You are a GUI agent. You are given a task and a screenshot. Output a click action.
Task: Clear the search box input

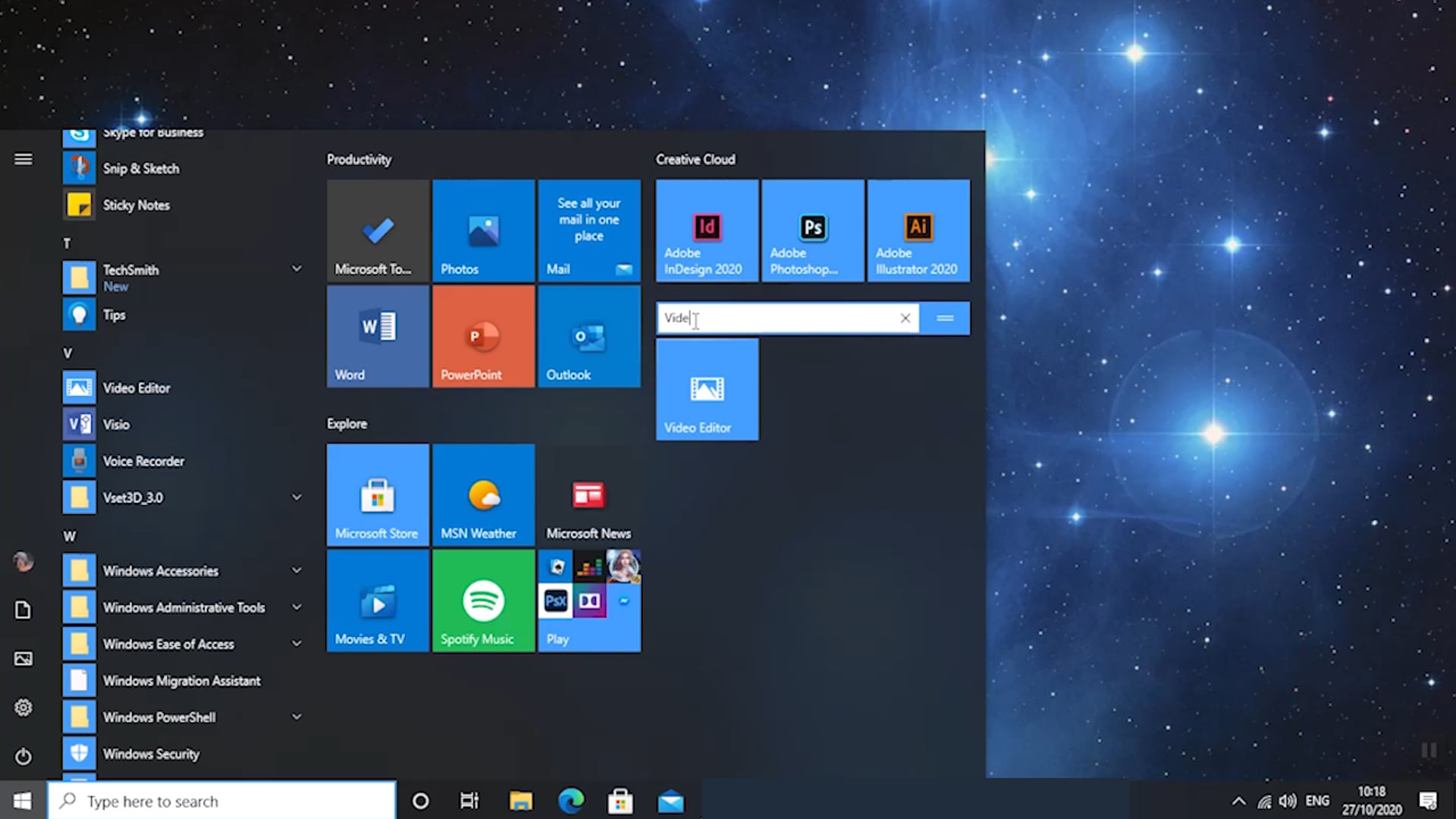[903, 318]
